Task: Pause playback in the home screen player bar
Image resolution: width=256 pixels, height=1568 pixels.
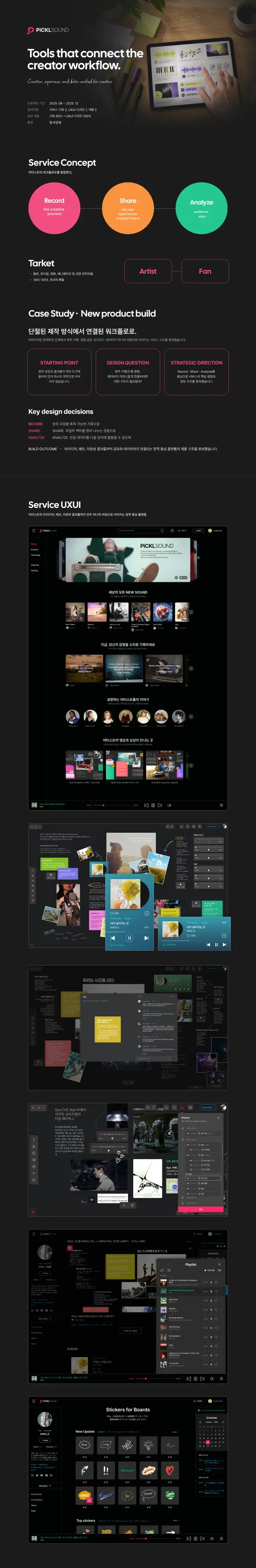Action: click(153, 805)
